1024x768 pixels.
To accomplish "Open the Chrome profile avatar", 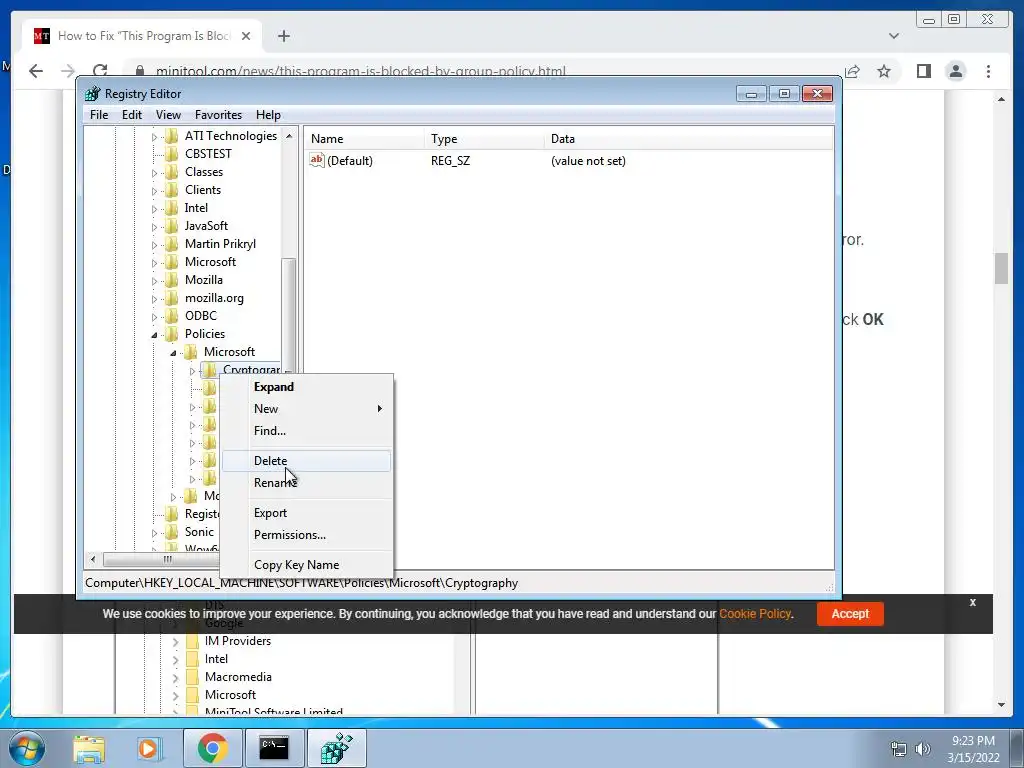I will 955,71.
